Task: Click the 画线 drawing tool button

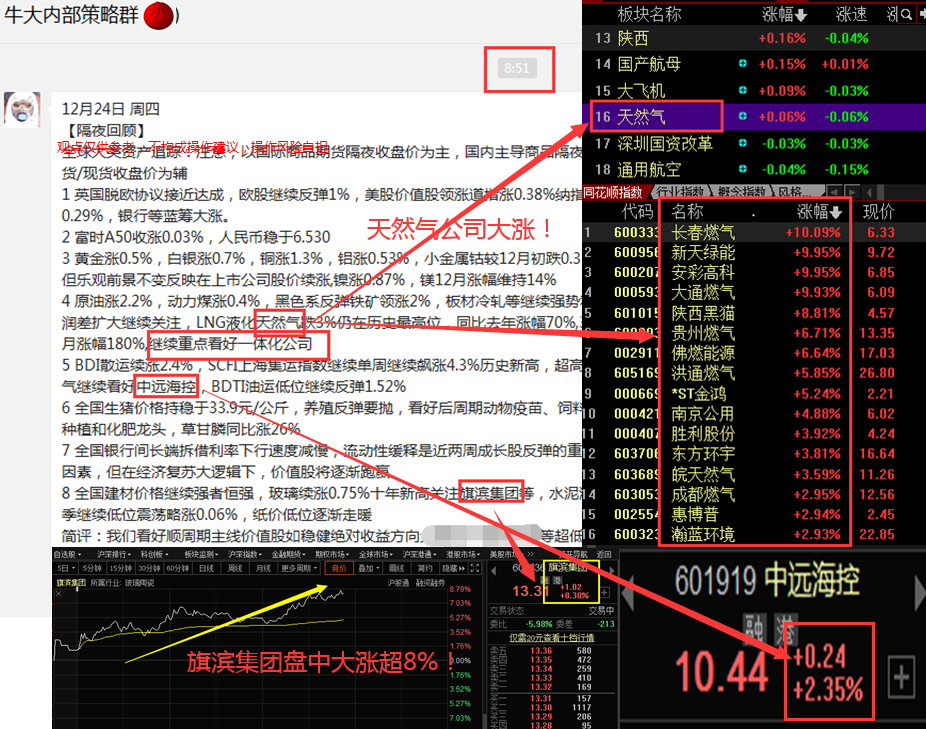Action: click(396, 568)
